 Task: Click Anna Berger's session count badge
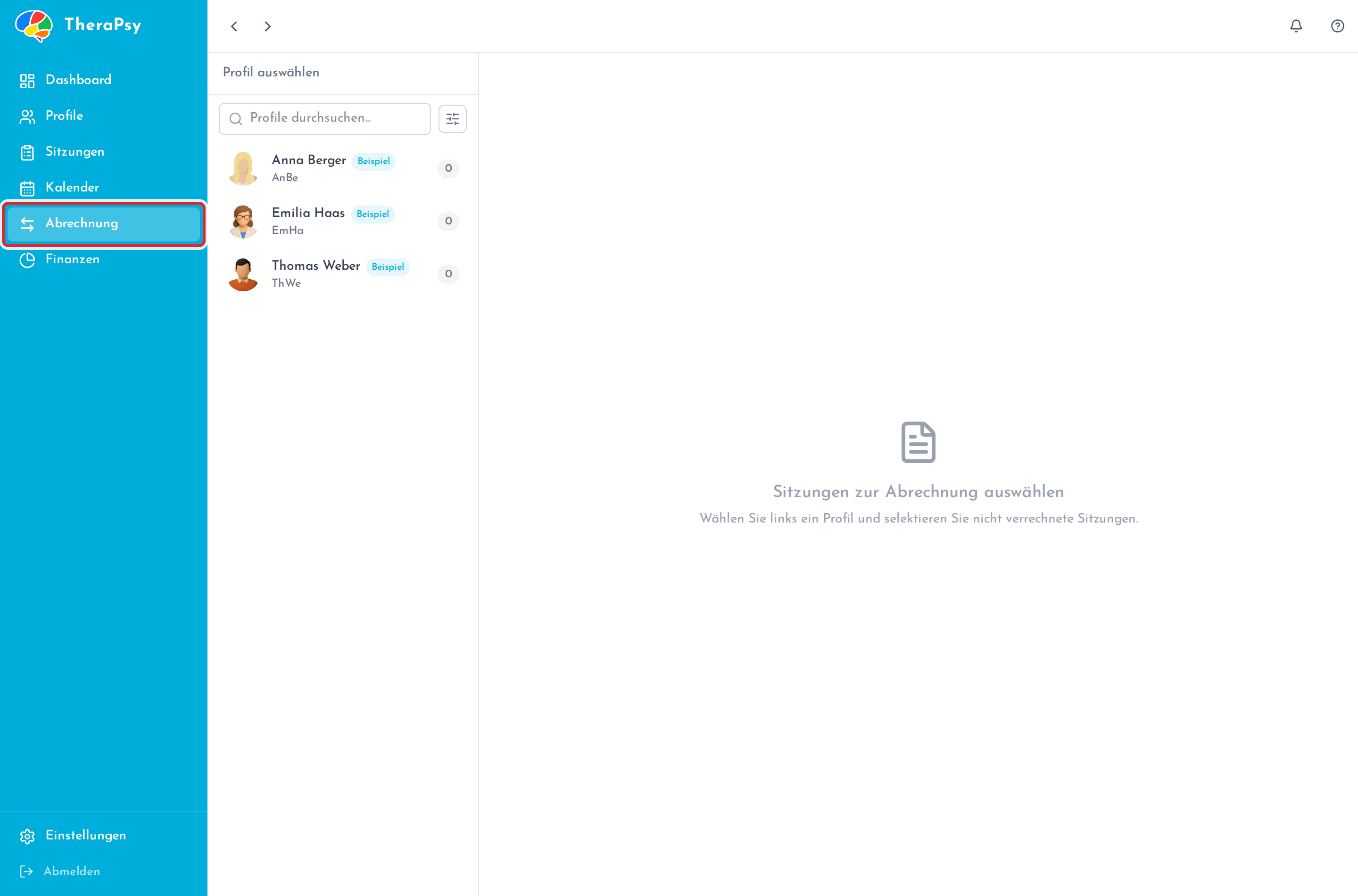click(448, 168)
